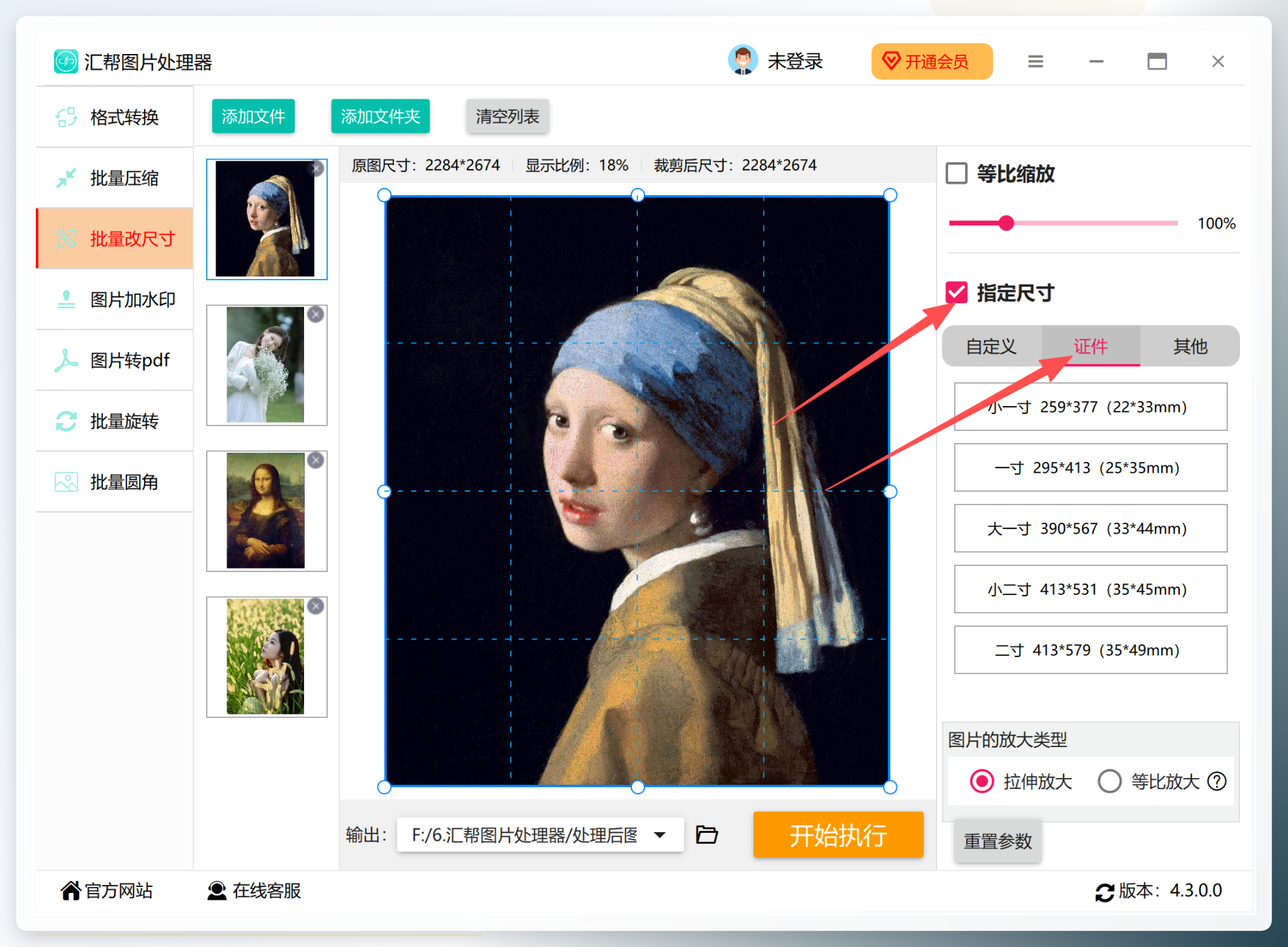Remove the Girl with Pearl Earring thumbnail via its X
The width and height of the screenshot is (1288, 947).
[x=316, y=168]
